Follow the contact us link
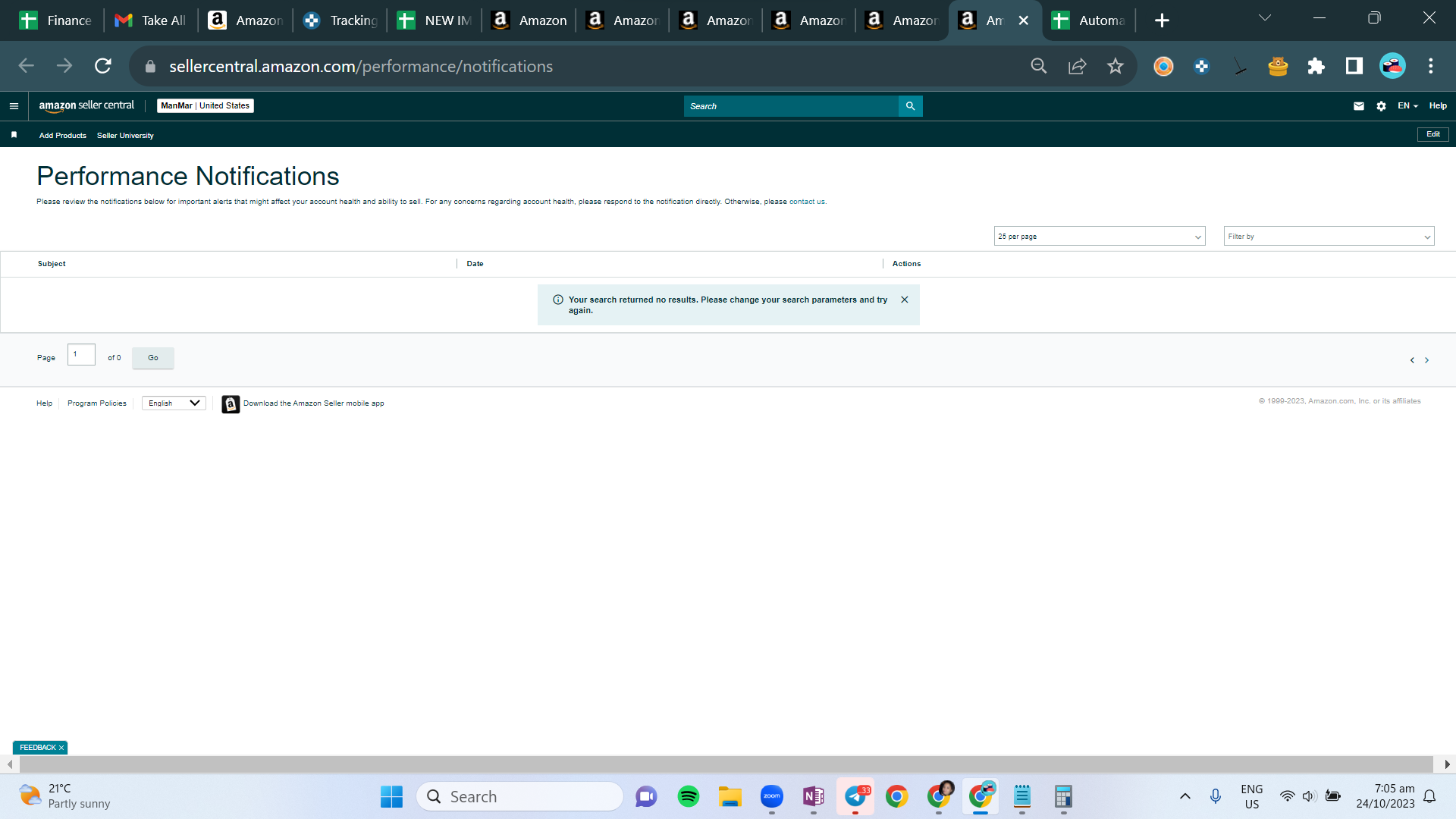Screen dimensions: 1456x819 [807, 202]
